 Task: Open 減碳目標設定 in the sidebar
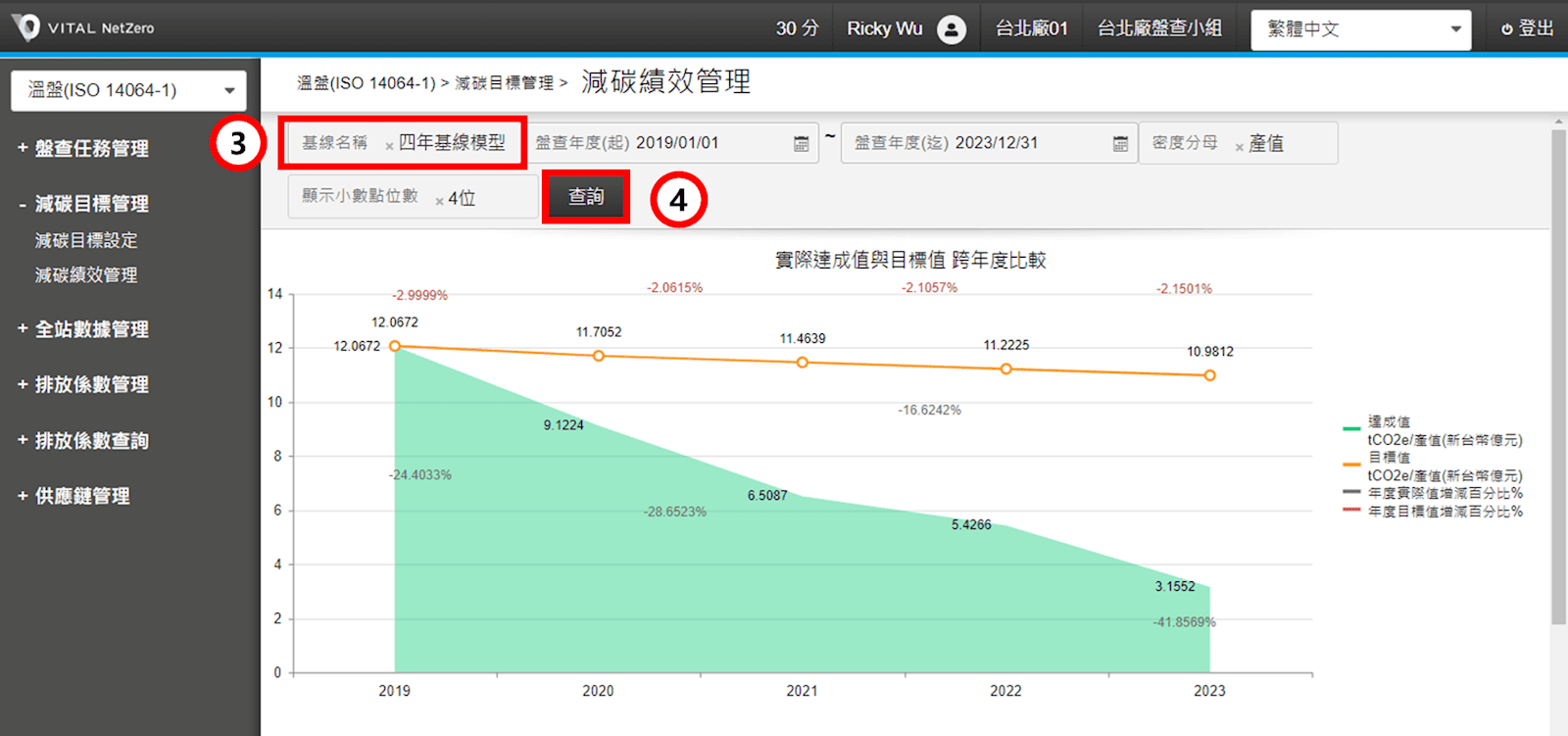pyautogui.click(x=86, y=240)
